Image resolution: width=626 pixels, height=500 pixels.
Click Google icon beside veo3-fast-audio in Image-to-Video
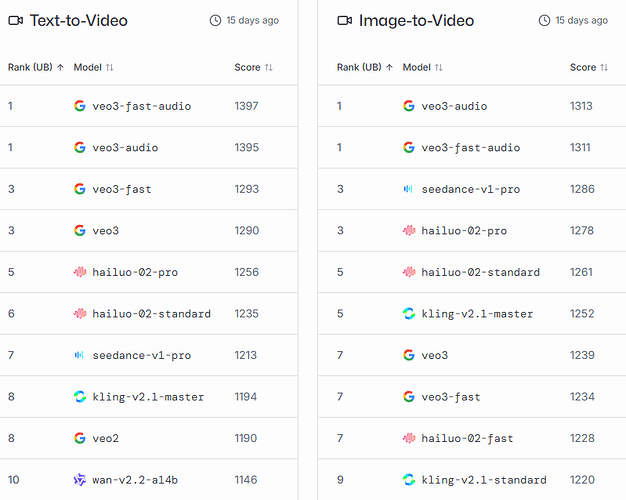[409, 147]
